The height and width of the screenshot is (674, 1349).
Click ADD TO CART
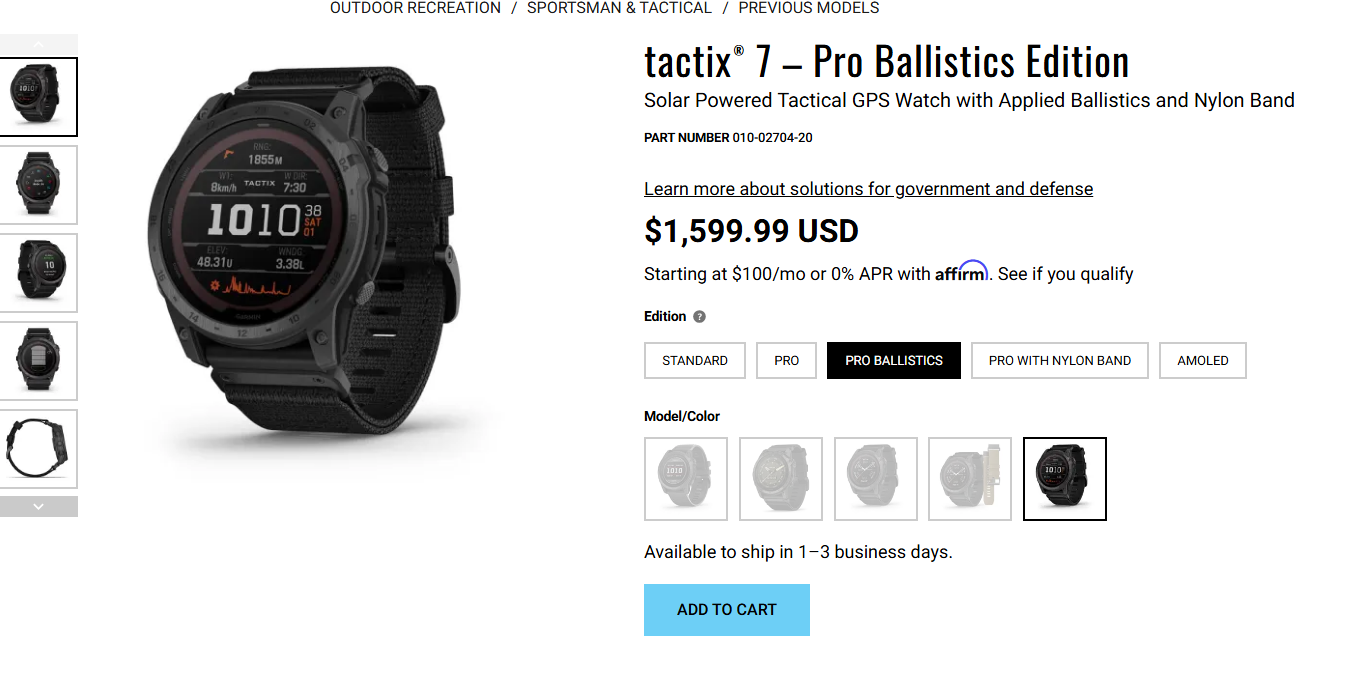pos(726,609)
